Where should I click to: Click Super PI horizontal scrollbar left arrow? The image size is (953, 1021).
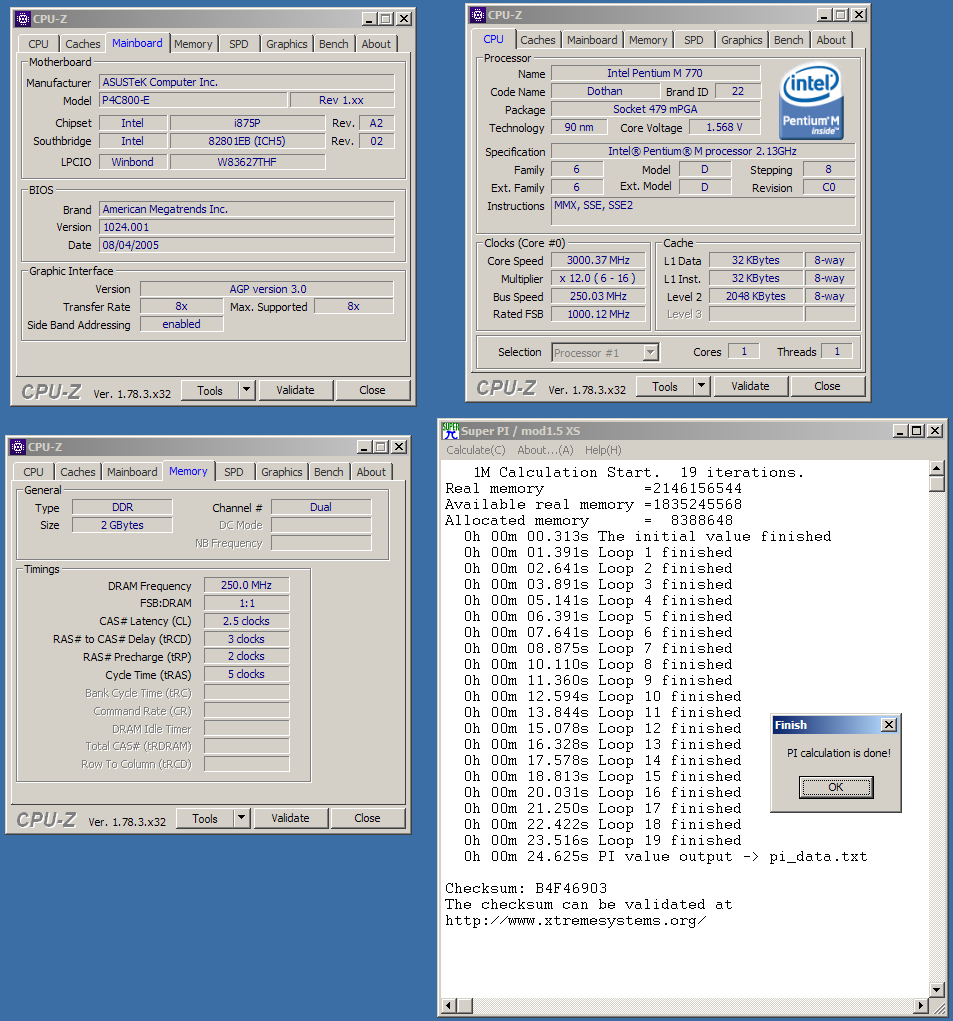click(x=449, y=1006)
